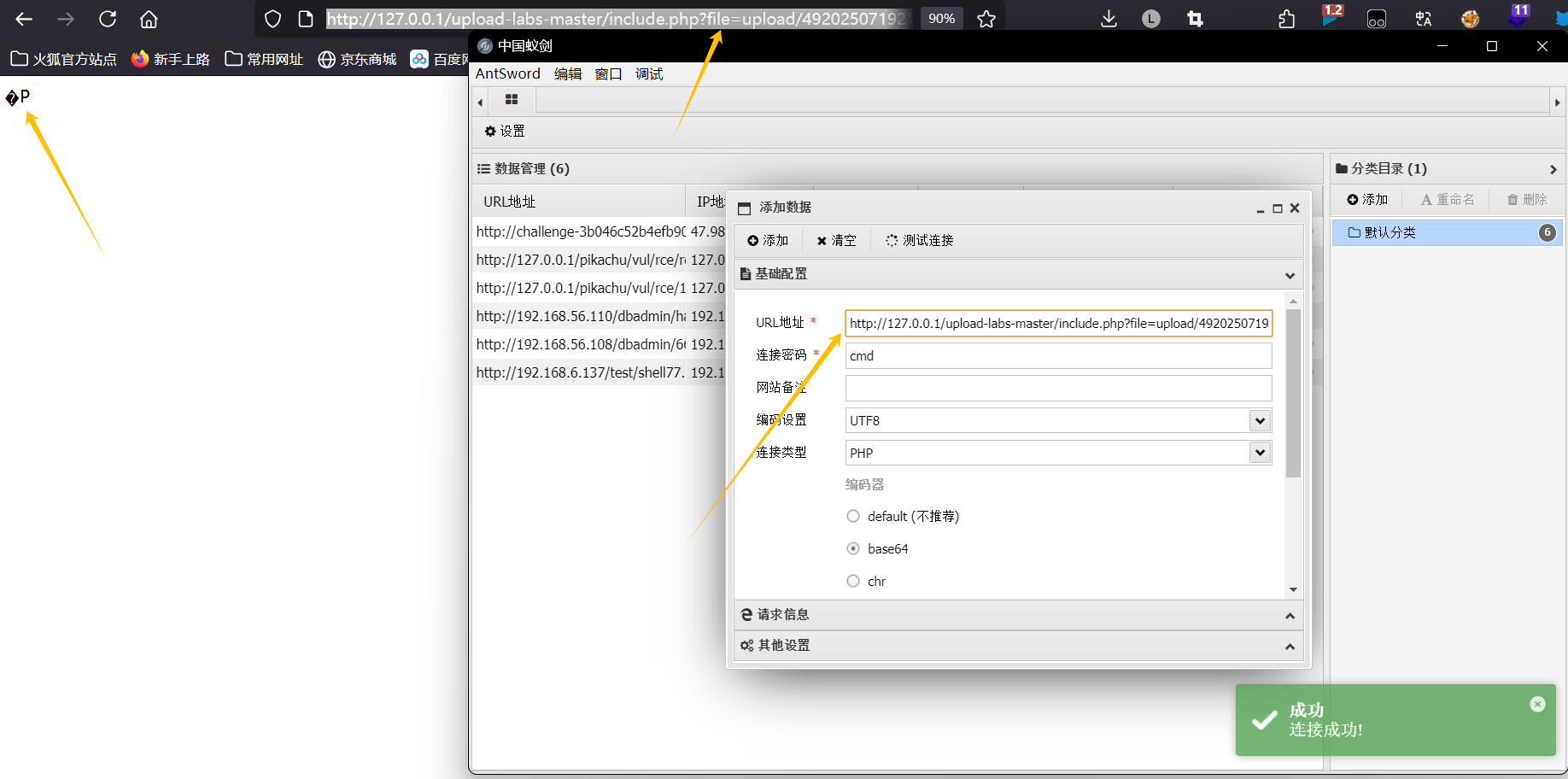Viewport: 1568px width, 779px height.
Task: Go back using browser back arrow
Action: pyautogui.click(x=24, y=19)
